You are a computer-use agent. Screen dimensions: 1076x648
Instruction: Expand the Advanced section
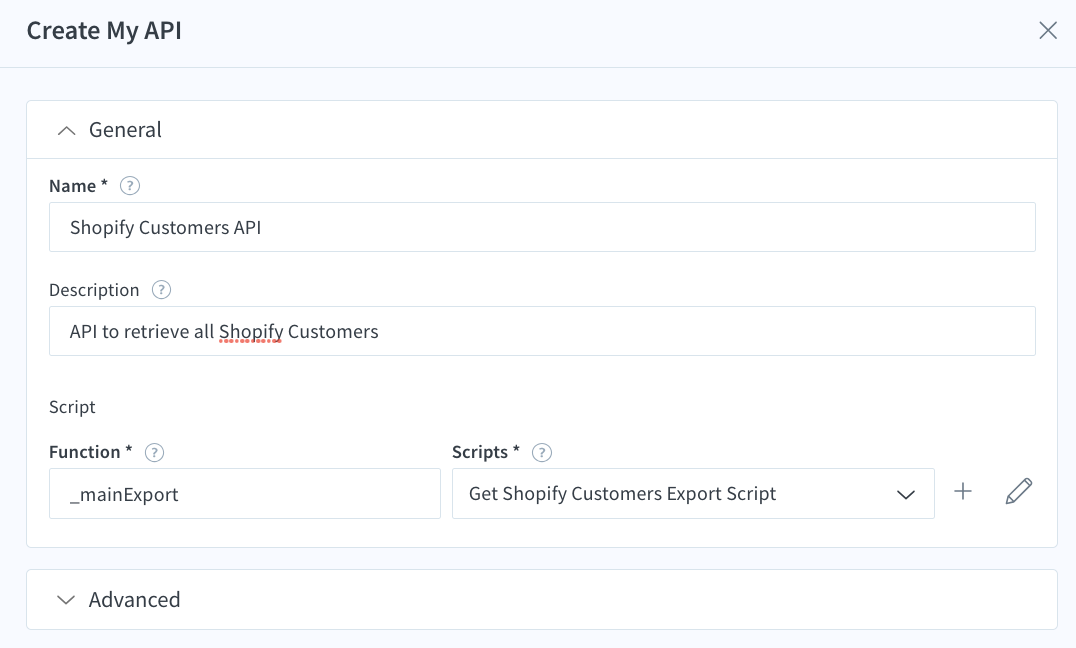(x=66, y=600)
